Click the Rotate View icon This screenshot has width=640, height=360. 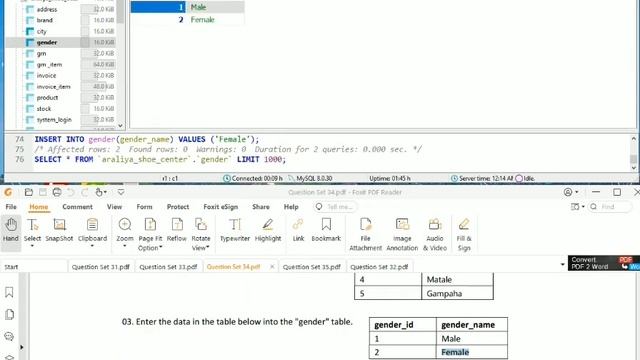click(x=201, y=224)
